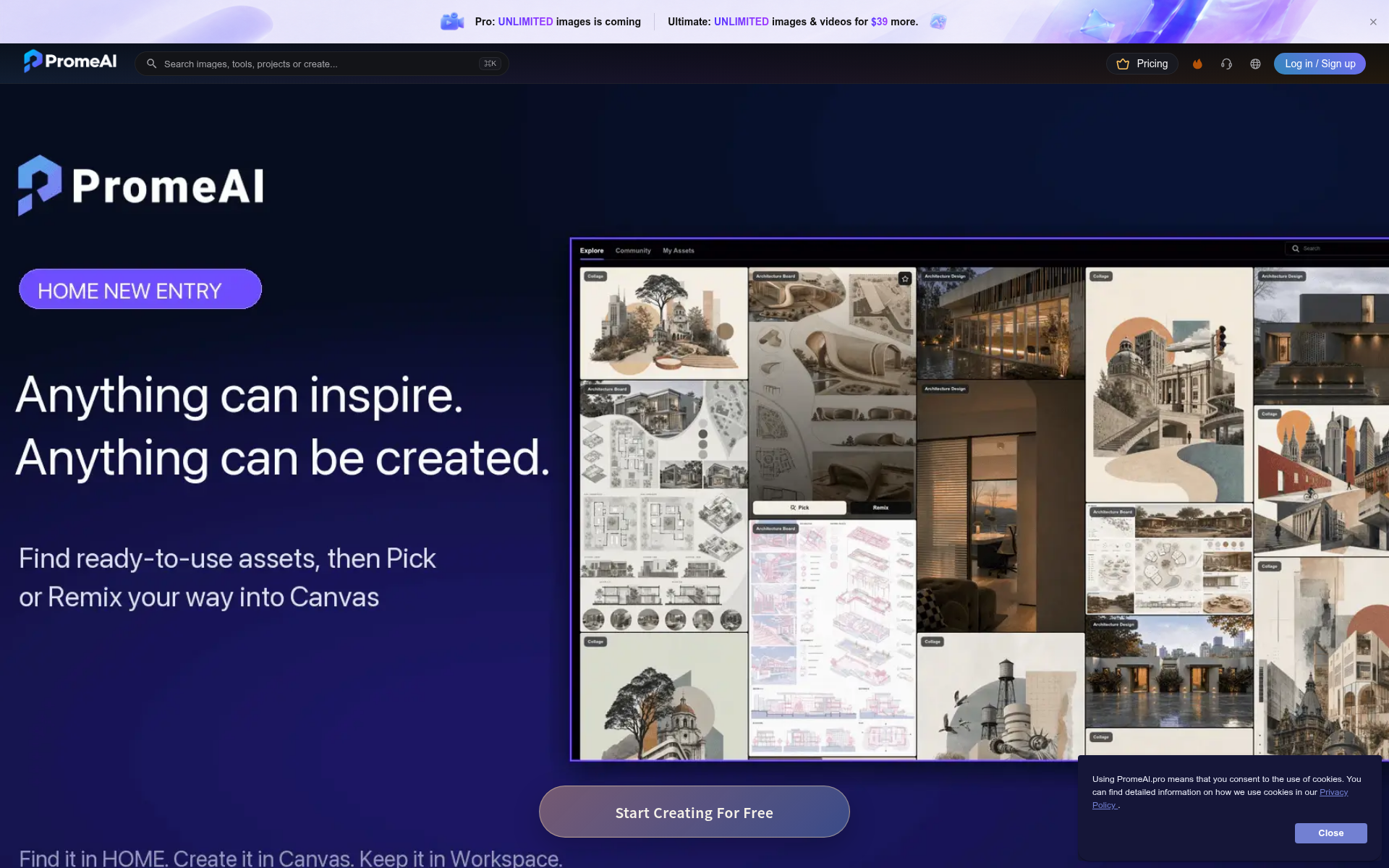Click the Pick button on thumbnail
1389x868 pixels.
799,508
